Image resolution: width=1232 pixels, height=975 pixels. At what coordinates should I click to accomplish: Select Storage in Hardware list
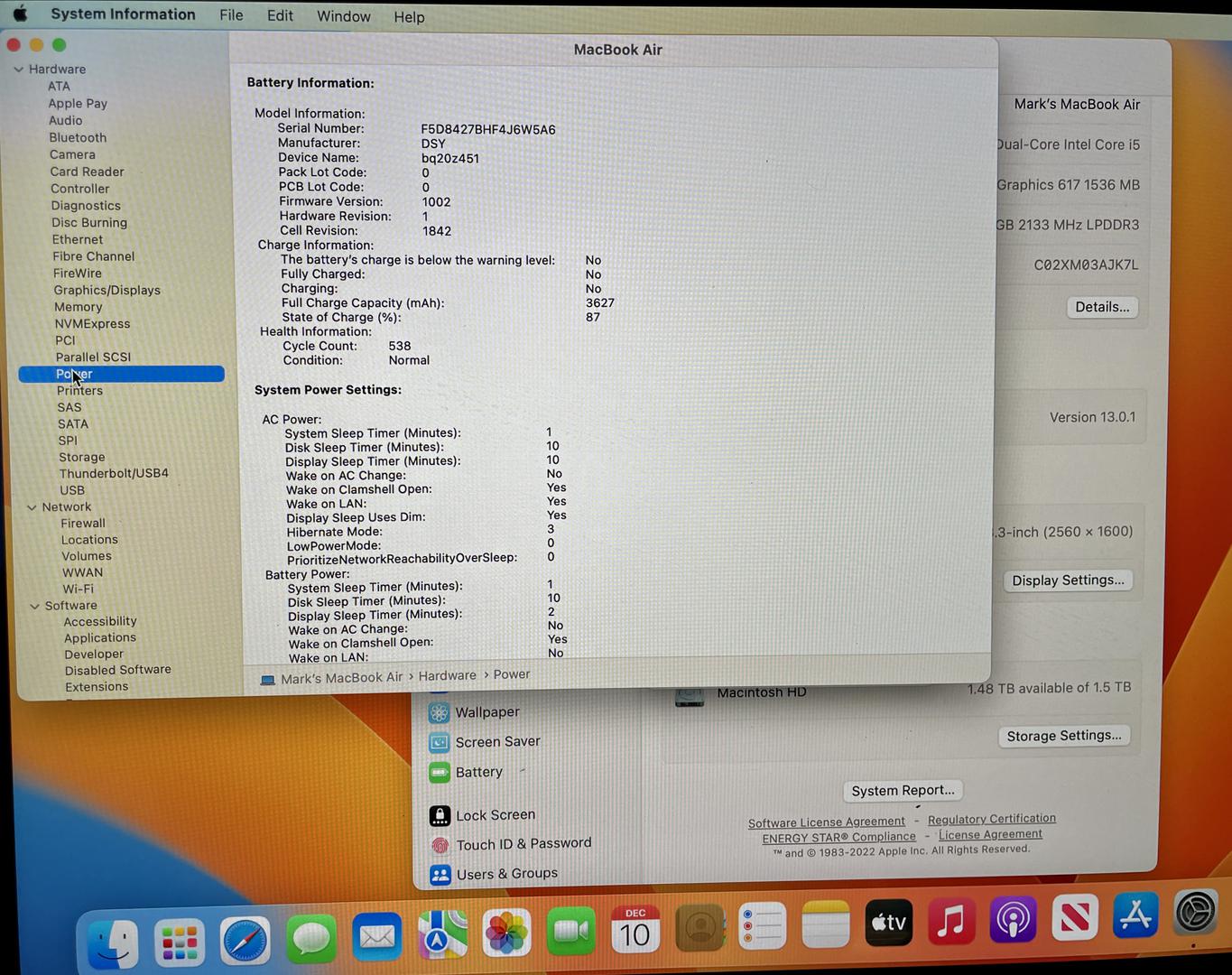coord(81,457)
